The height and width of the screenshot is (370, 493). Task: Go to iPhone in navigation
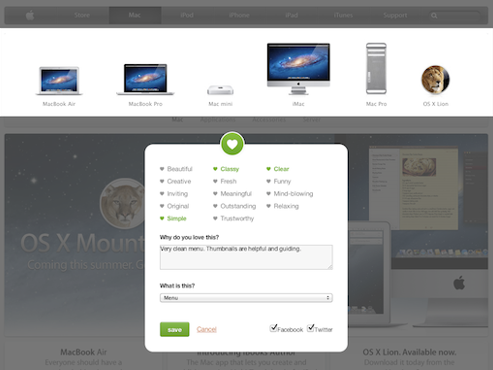(x=239, y=15)
